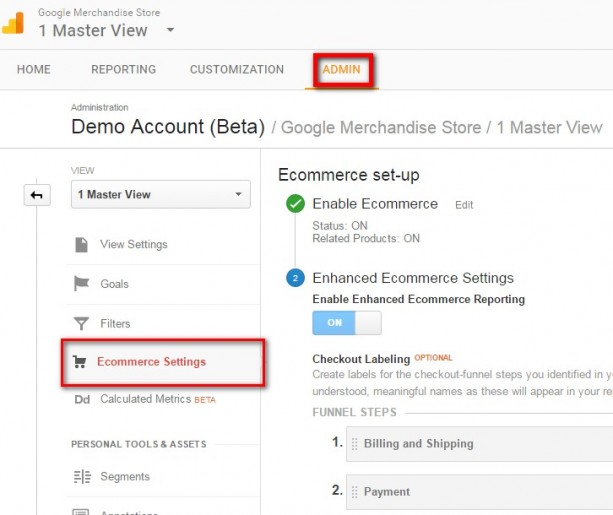613x515 pixels.
Task: Click the green checkmark Enable Ecommerce step icon
Action: (295, 204)
